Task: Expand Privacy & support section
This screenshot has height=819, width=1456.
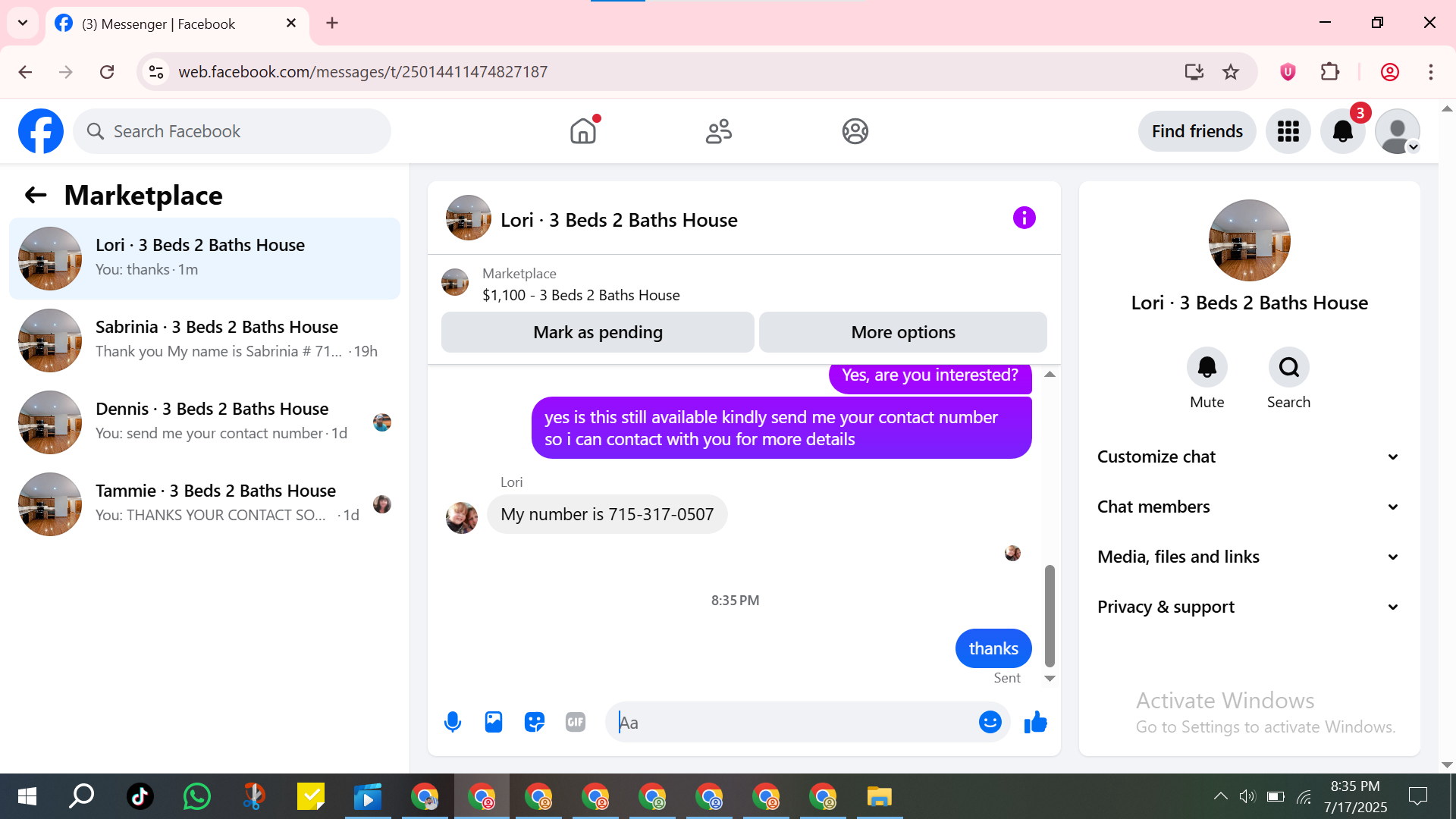Action: click(1248, 607)
